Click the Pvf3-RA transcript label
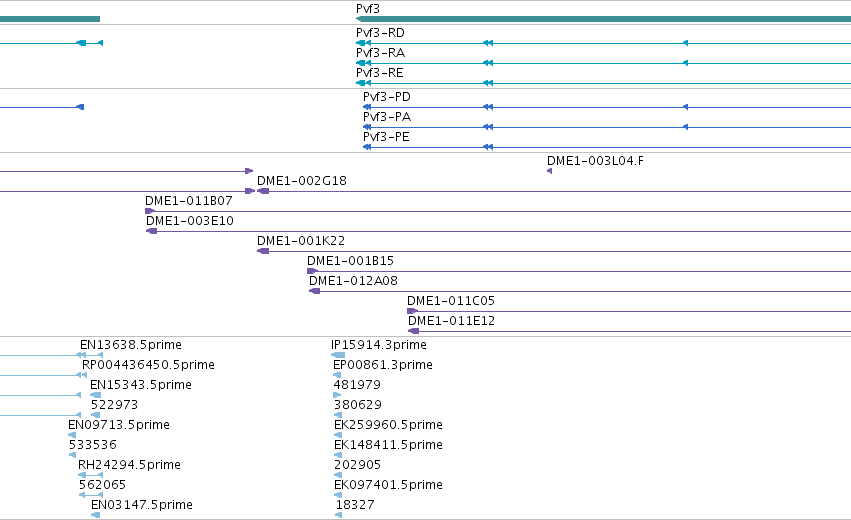 point(380,53)
